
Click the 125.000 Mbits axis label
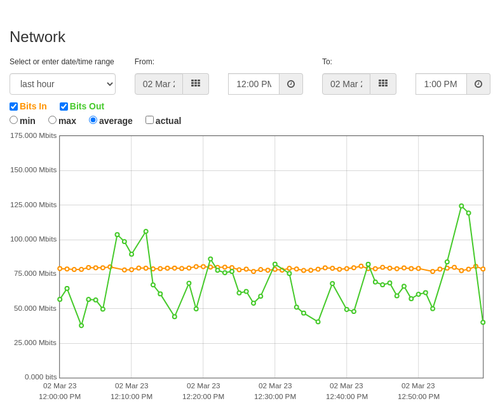coord(33,205)
